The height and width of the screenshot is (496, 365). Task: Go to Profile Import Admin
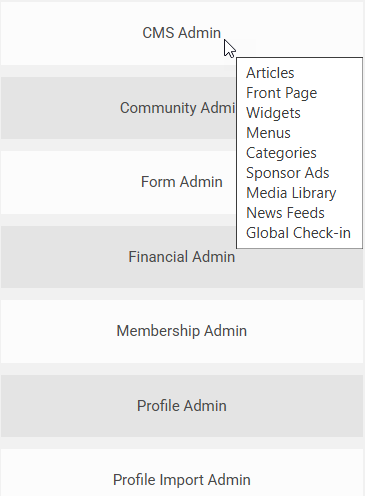point(182,480)
